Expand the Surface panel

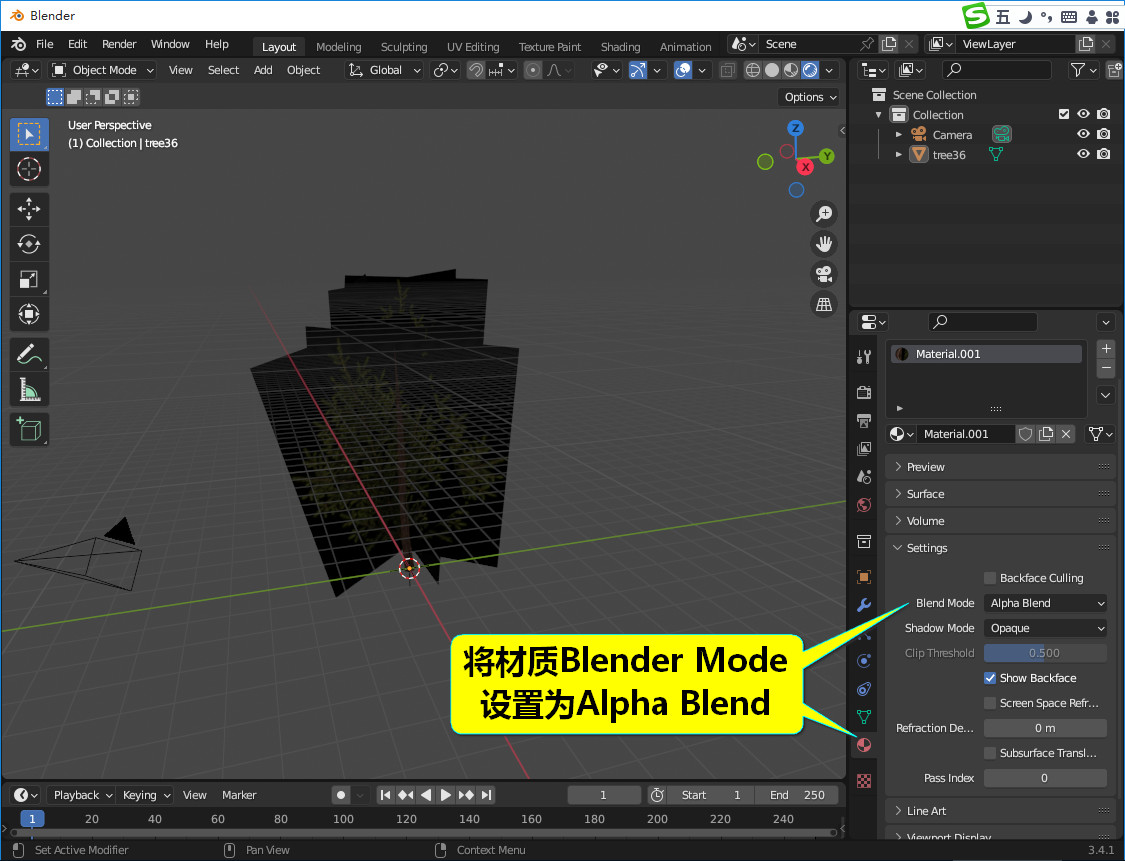point(925,494)
